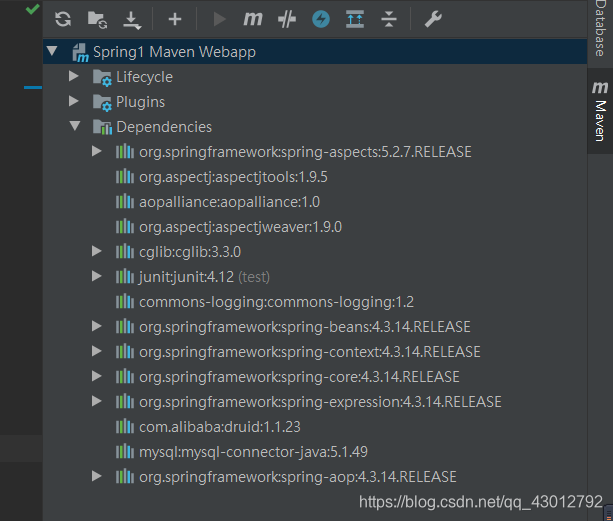
Task: Select org.springframework:spring-aop:4.3.14.RELEASE text
Action: [298, 477]
